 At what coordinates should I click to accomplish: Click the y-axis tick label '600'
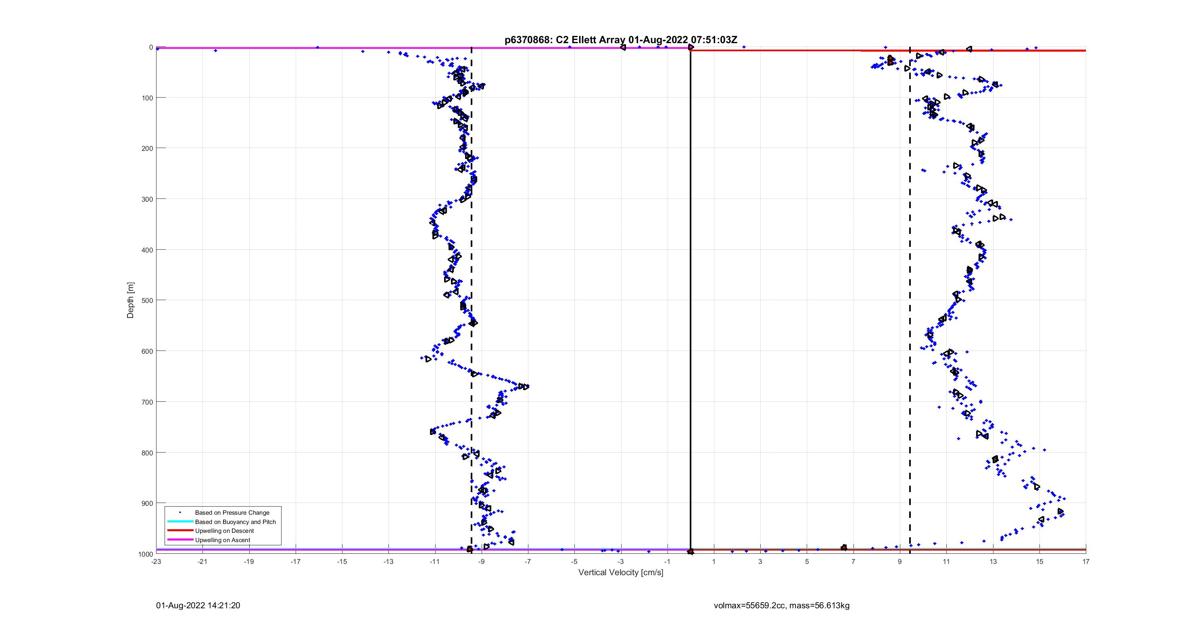coord(146,351)
